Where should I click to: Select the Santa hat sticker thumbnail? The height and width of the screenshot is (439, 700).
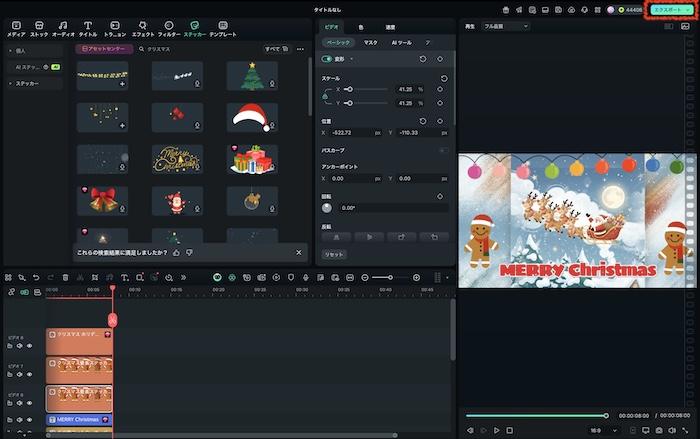(252, 117)
